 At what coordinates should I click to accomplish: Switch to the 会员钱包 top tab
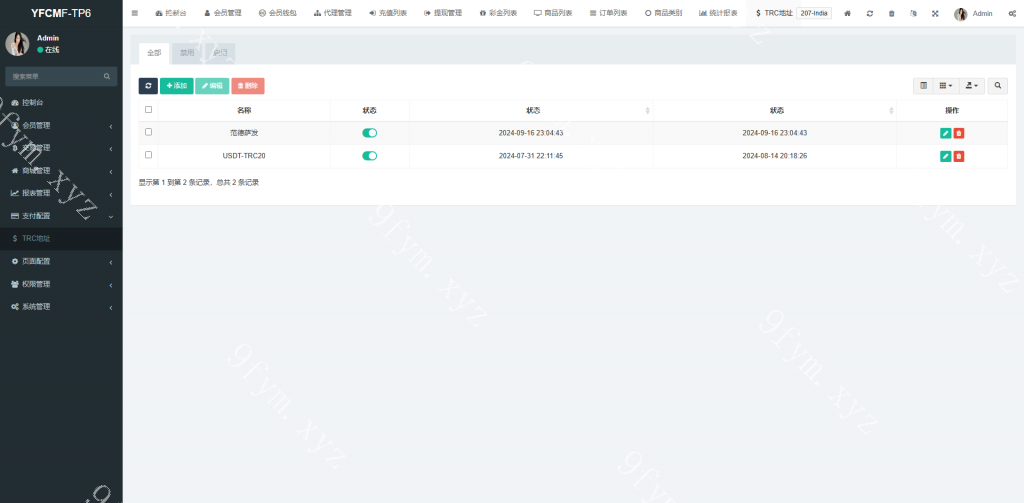[278, 13]
